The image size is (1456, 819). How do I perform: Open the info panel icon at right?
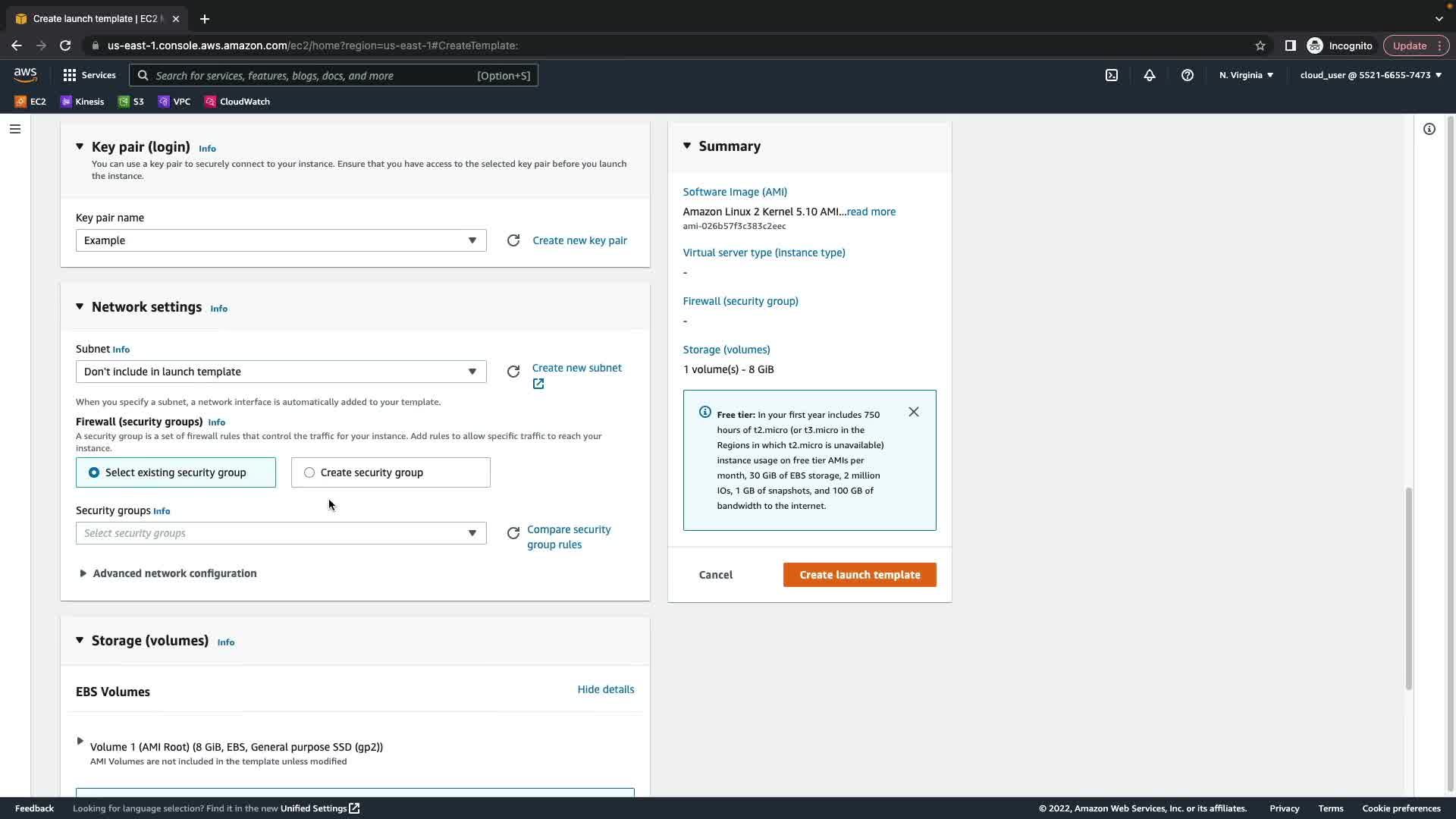(1429, 129)
